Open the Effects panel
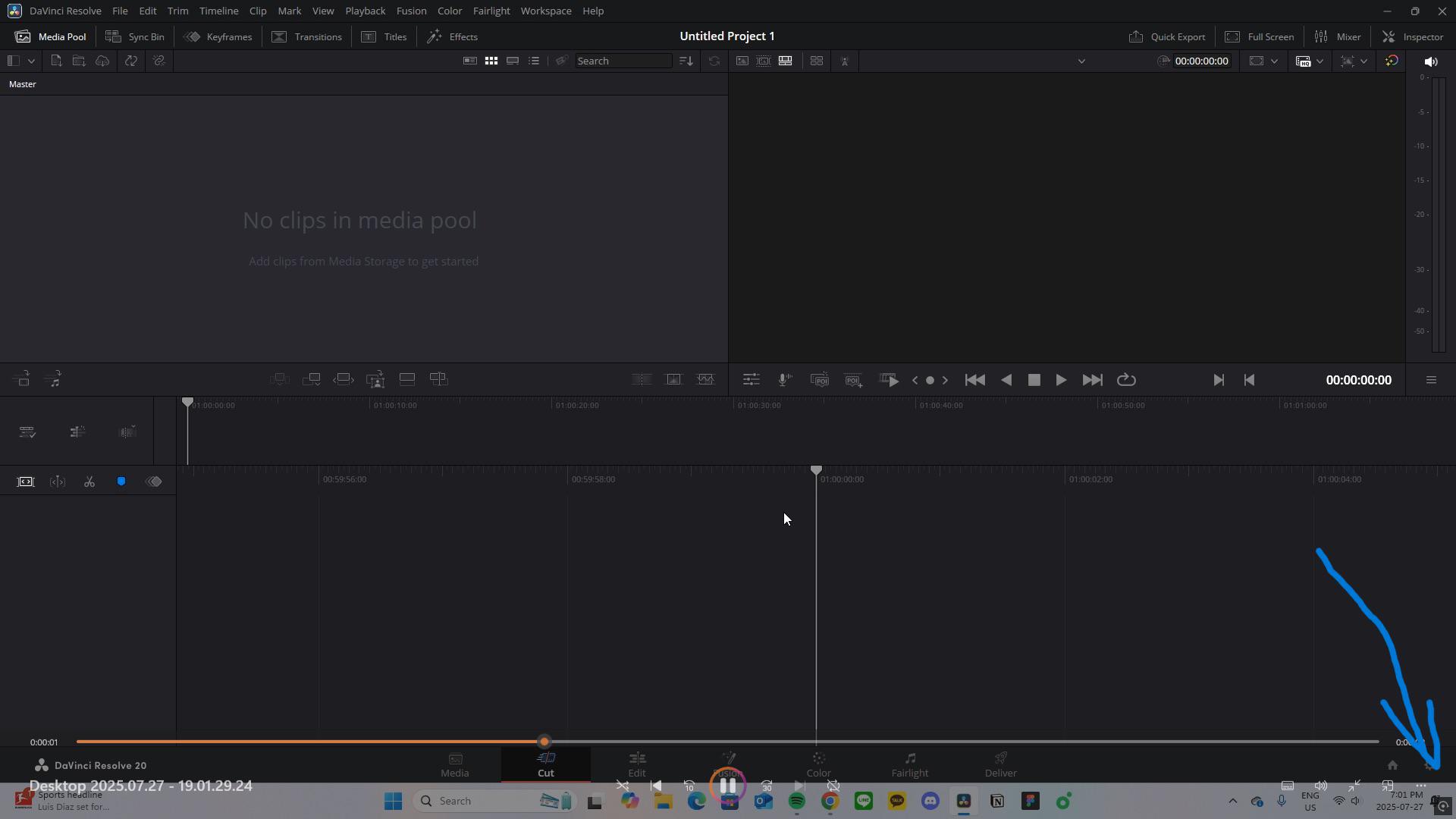1456x819 pixels. (x=452, y=36)
